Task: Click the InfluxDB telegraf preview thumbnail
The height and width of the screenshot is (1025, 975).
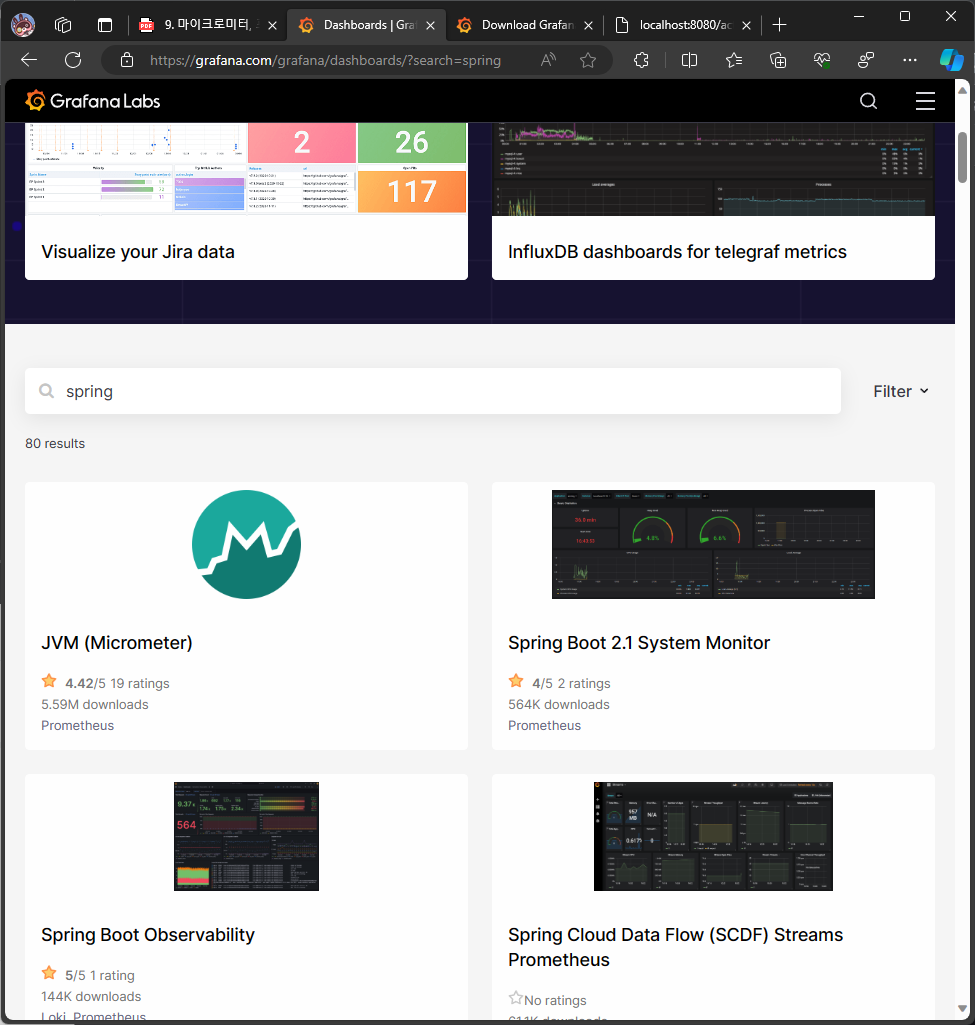Action: coord(713,169)
